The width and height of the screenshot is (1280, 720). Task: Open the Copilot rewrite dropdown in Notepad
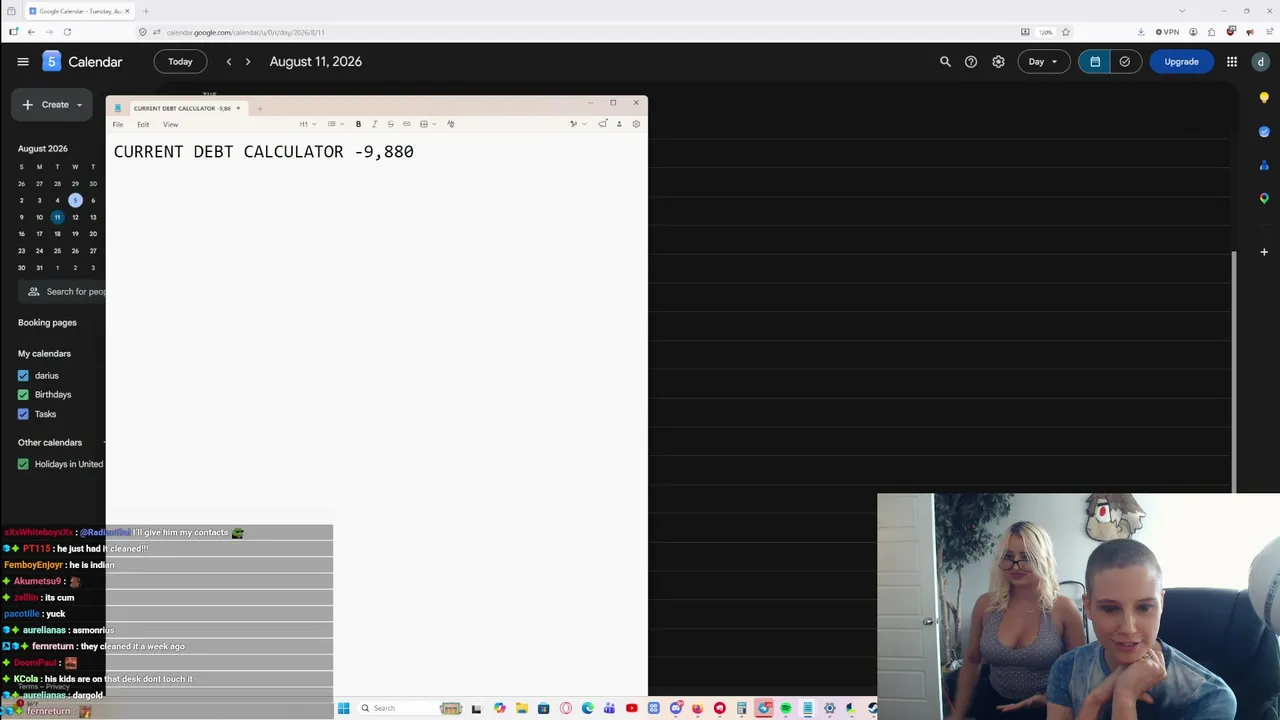coord(577,124)
